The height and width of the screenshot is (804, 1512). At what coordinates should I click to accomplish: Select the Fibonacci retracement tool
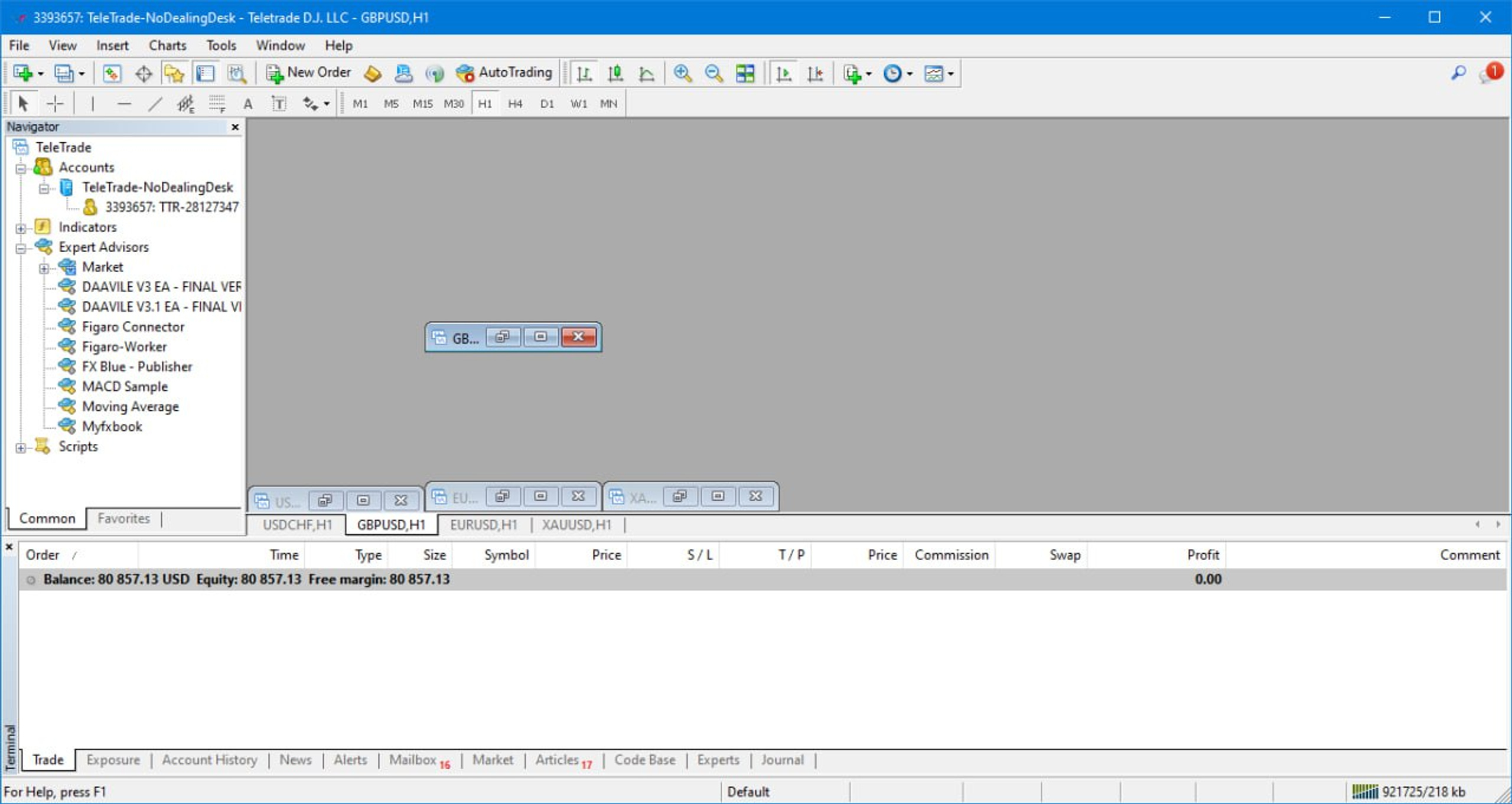pyautogui.click(x=217, y=104)
